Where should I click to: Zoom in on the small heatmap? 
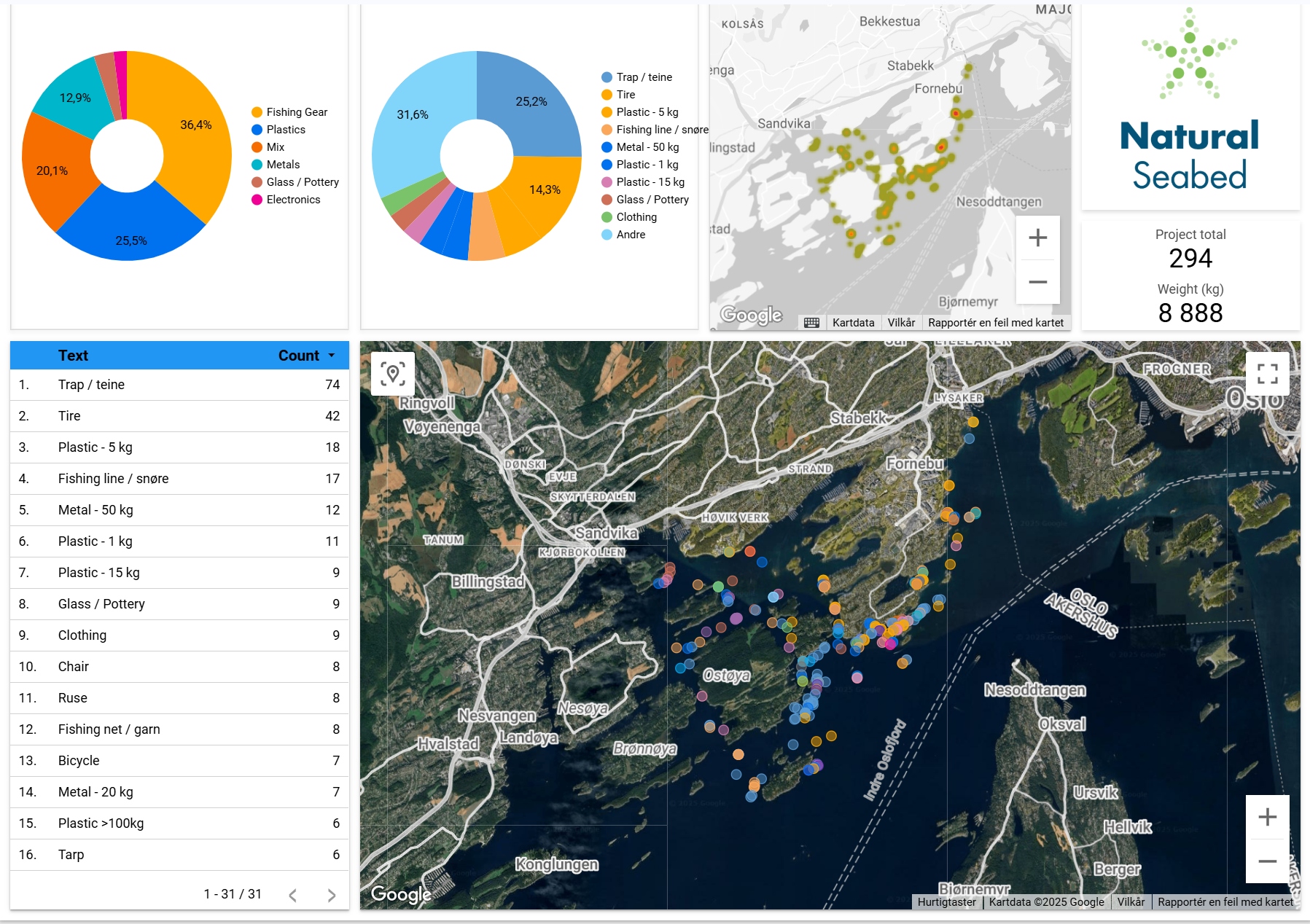[1037, 238]
